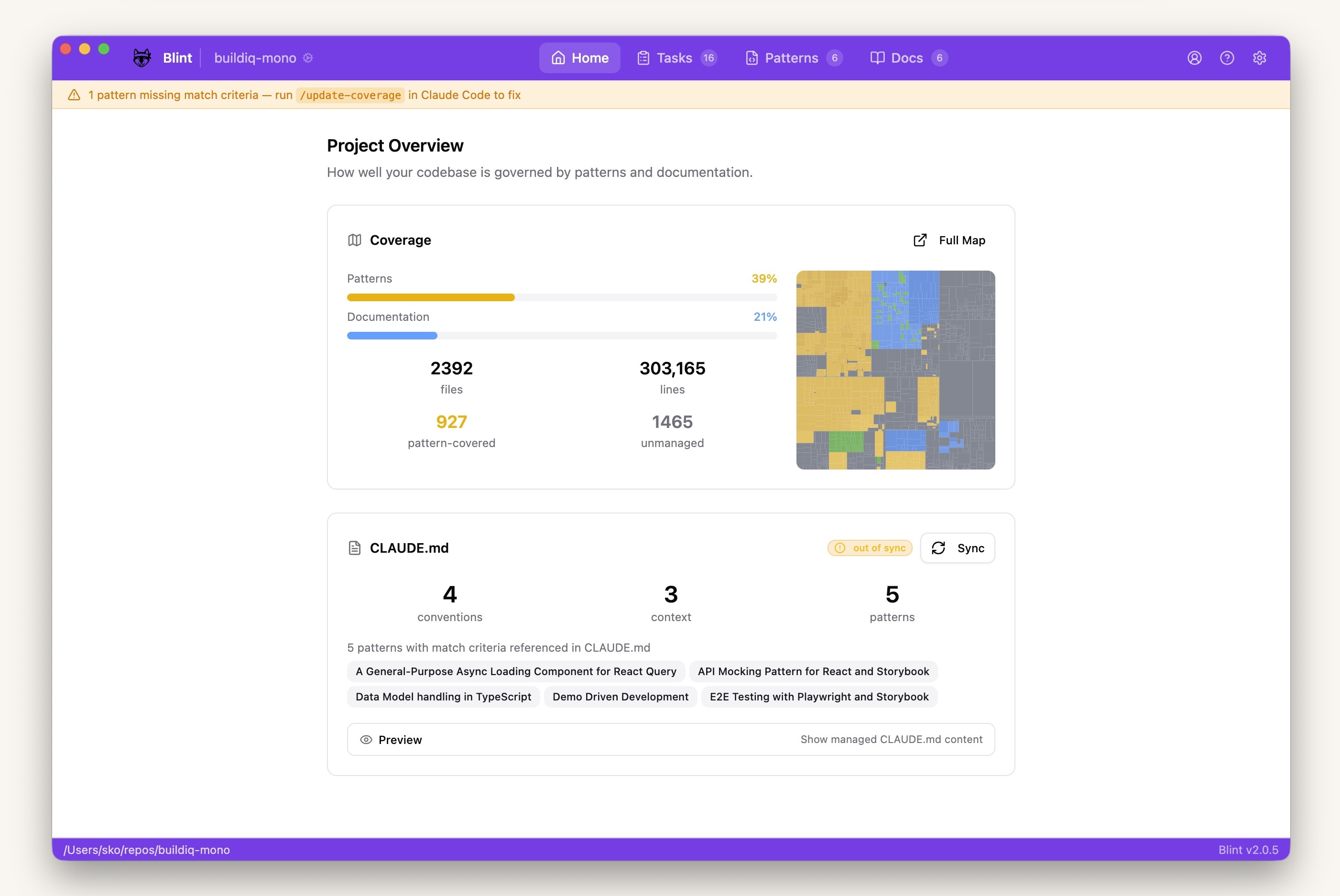Screen dimensions: 1340x896
Task: Click the Coverage map icon
Action: 355,240
